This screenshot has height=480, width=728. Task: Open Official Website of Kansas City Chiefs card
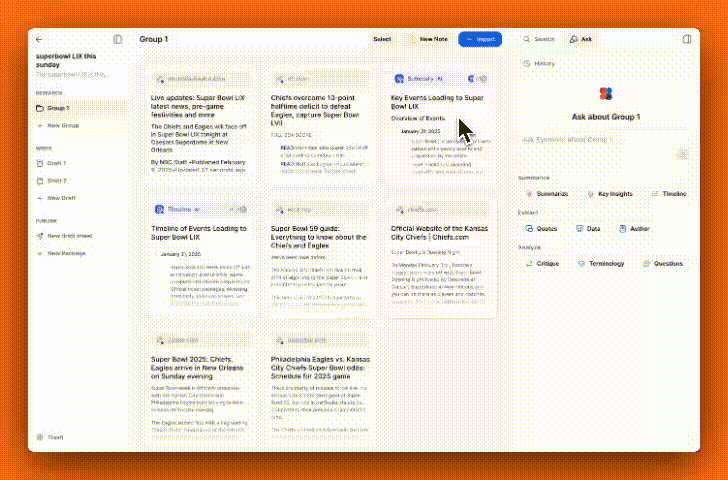[x=440, y=258]
